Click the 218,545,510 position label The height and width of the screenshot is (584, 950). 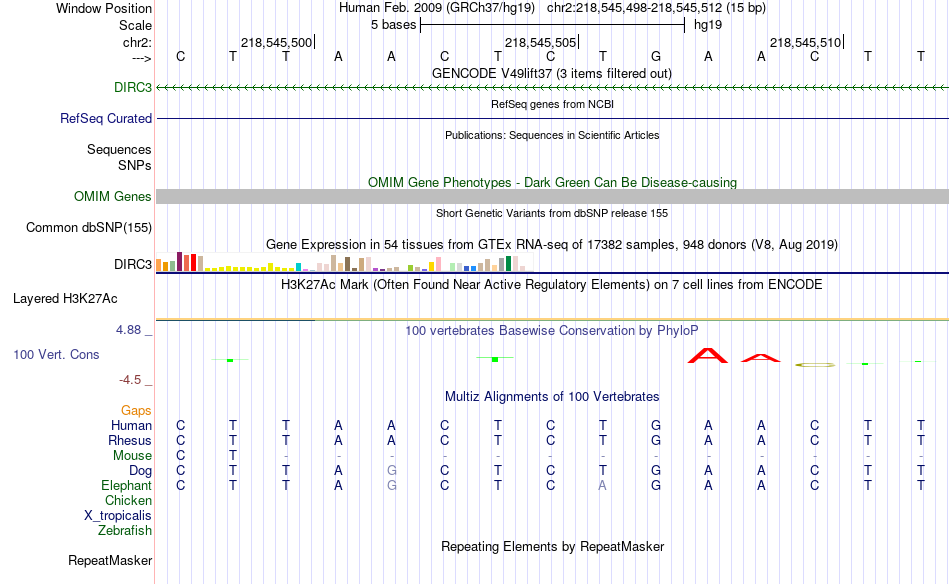pos(805,42)
